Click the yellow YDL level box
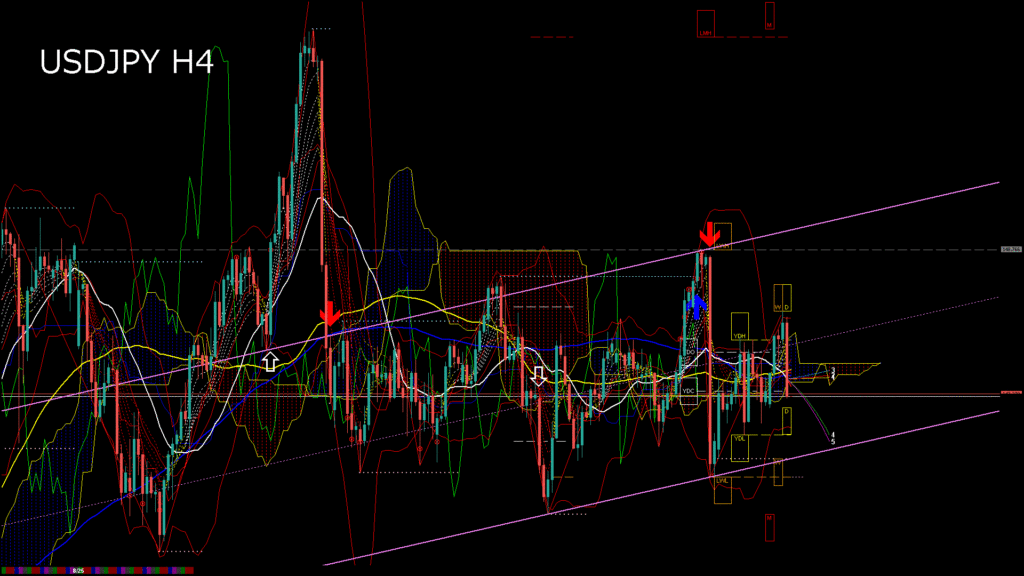Viewport: 1024px width, 576px height. pos(740,448)
